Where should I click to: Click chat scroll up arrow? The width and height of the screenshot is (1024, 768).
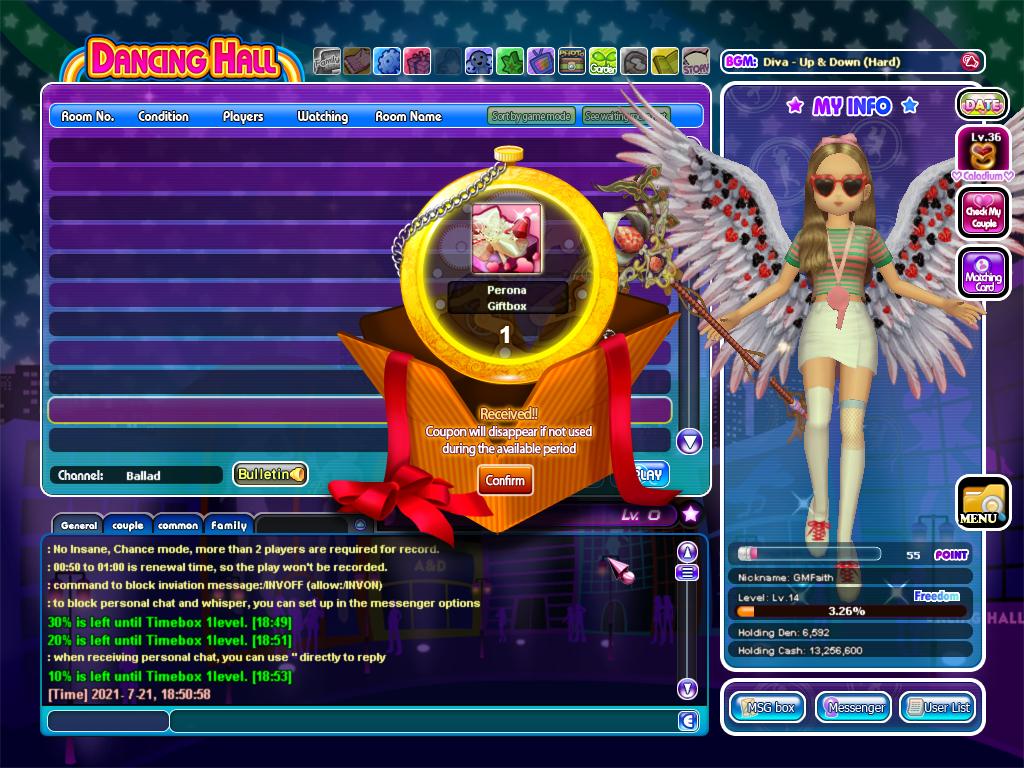click(x=687, y=551)
